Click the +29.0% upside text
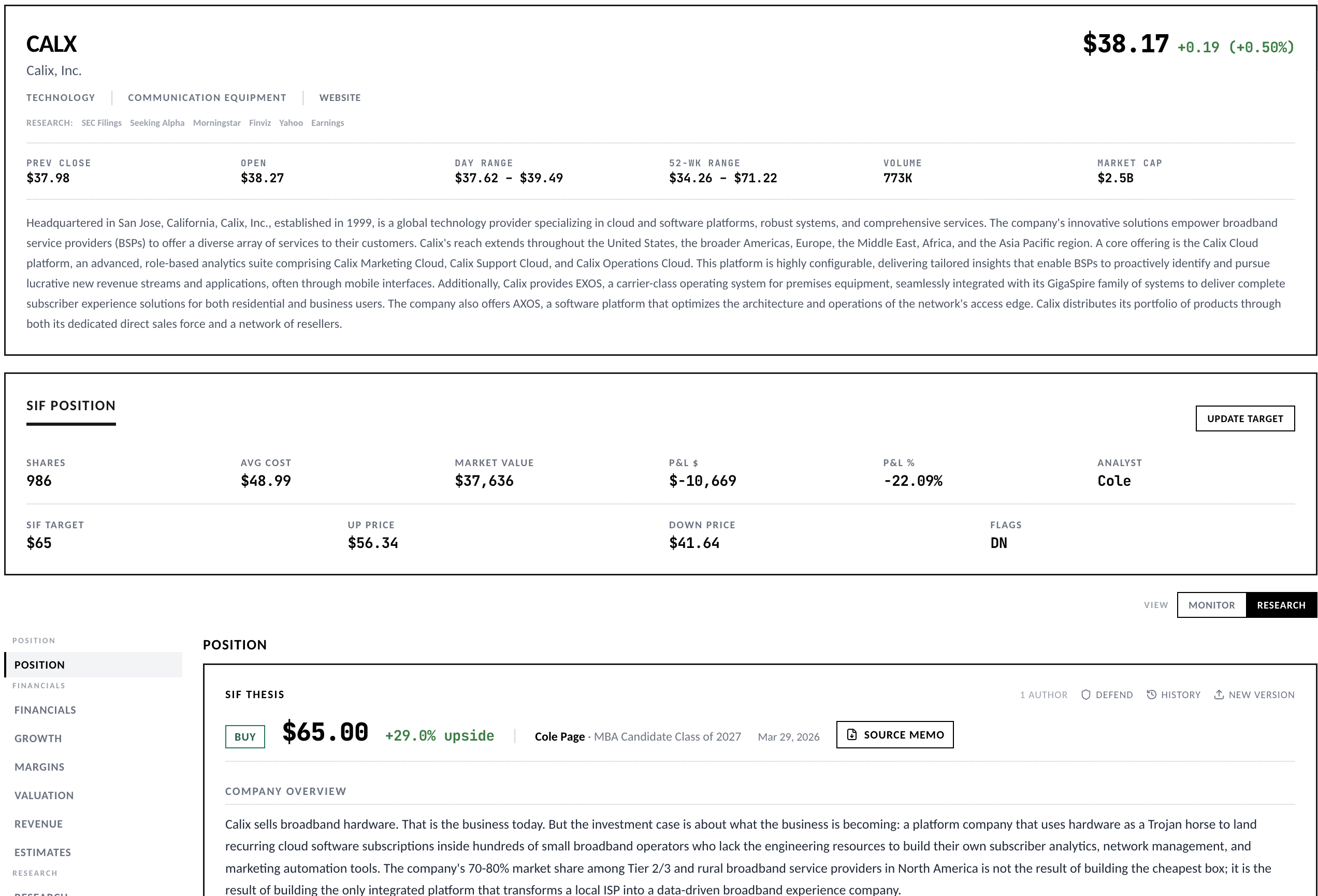Viewport: 1318px width, 896px height. [440, 736]
